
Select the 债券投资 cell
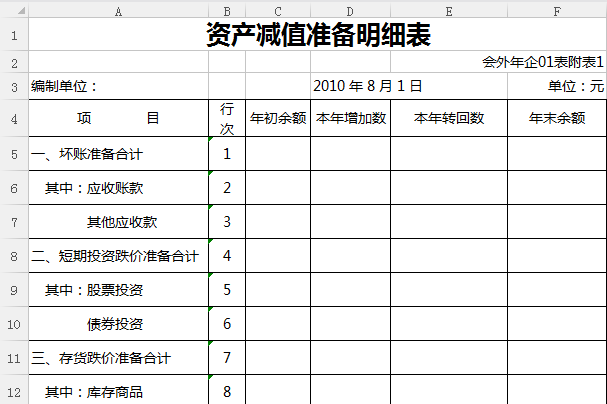118,324
